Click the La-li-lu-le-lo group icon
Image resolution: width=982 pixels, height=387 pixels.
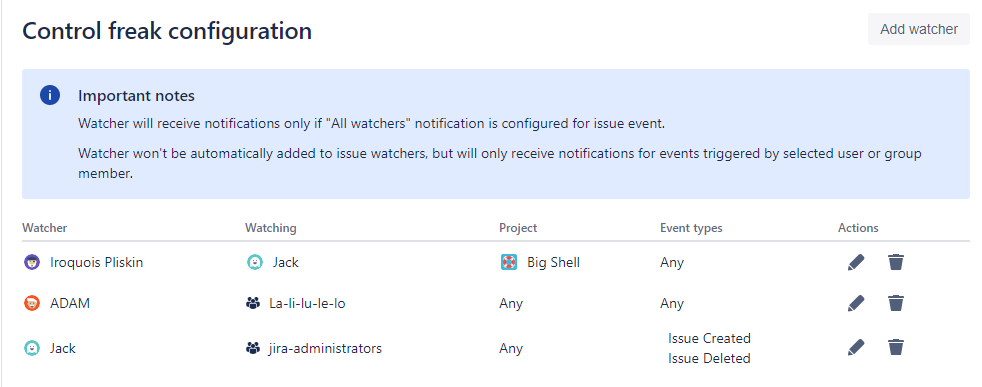coord(253,304)
